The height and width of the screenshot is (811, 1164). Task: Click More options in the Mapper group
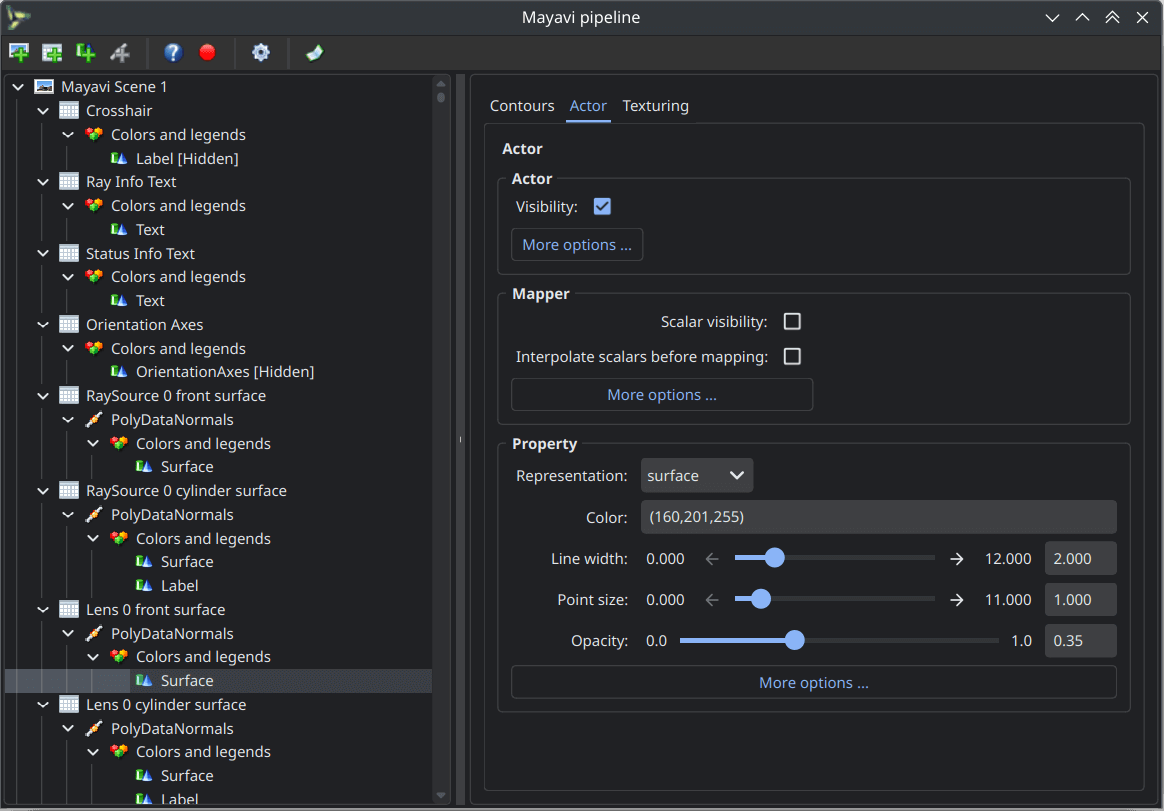pyautogui.click(x=661, y=394)
